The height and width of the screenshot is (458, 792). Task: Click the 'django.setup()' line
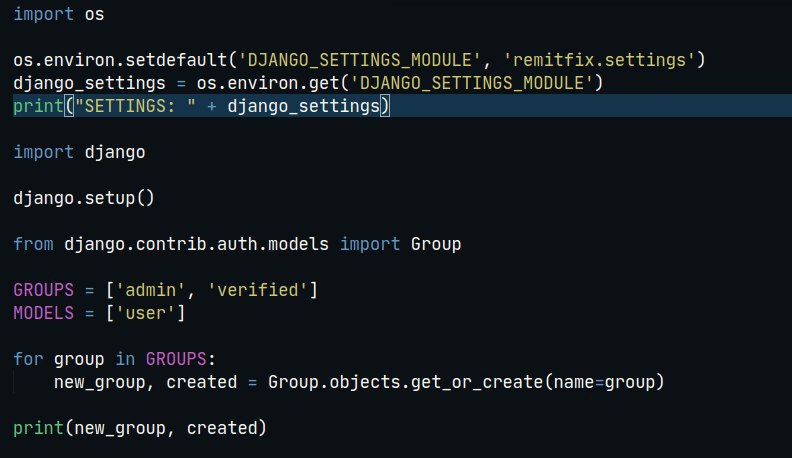[x=84, y=198]
